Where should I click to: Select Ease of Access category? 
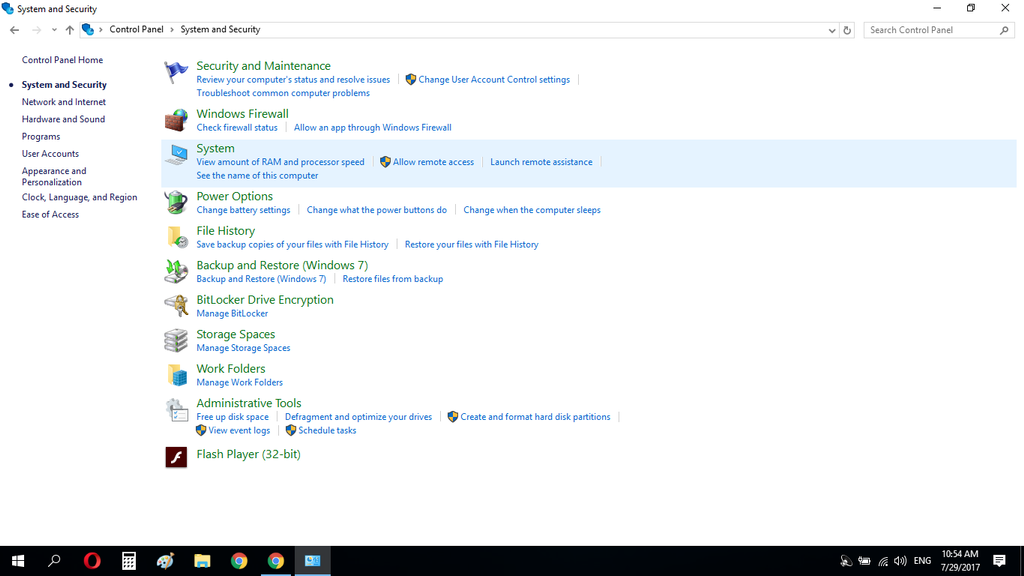(50, 214)
